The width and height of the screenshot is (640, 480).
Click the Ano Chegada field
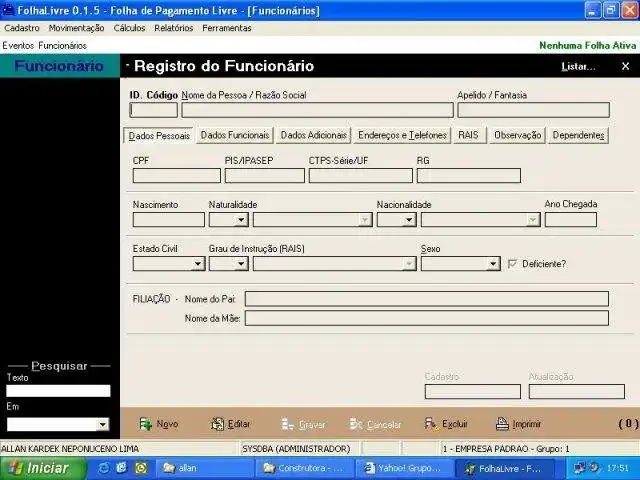click(571, 220)
